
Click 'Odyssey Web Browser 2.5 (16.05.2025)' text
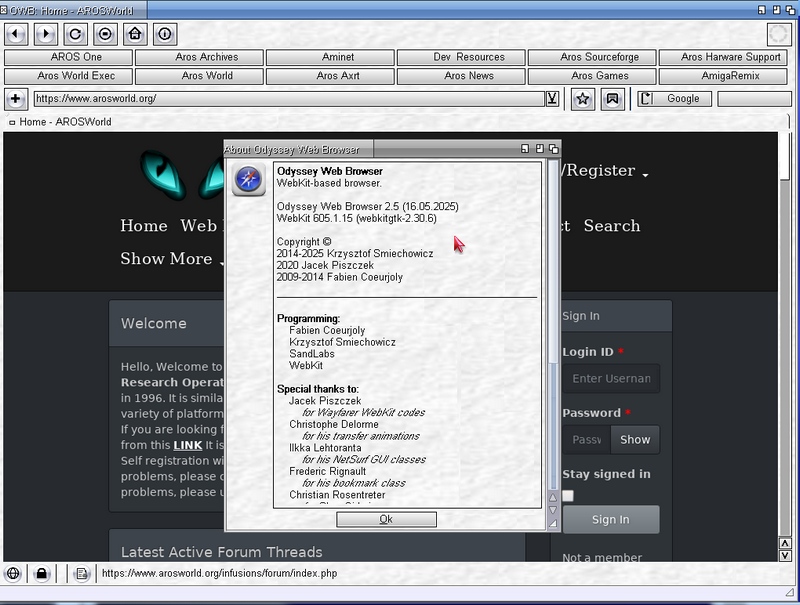[x=367, y=207]
